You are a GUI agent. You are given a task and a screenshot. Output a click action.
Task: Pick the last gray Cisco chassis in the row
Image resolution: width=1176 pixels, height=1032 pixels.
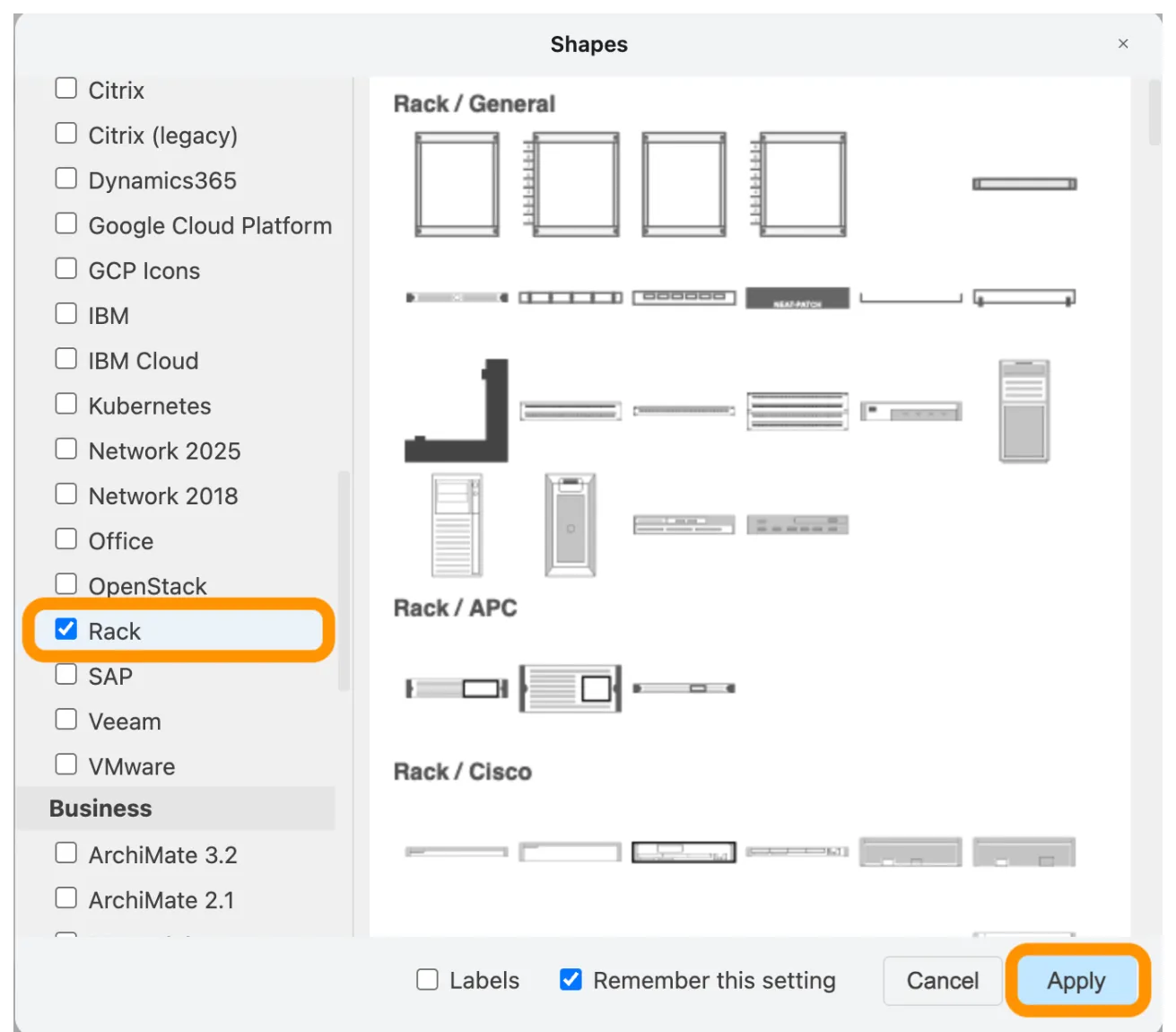click(x=1024, y=852)
